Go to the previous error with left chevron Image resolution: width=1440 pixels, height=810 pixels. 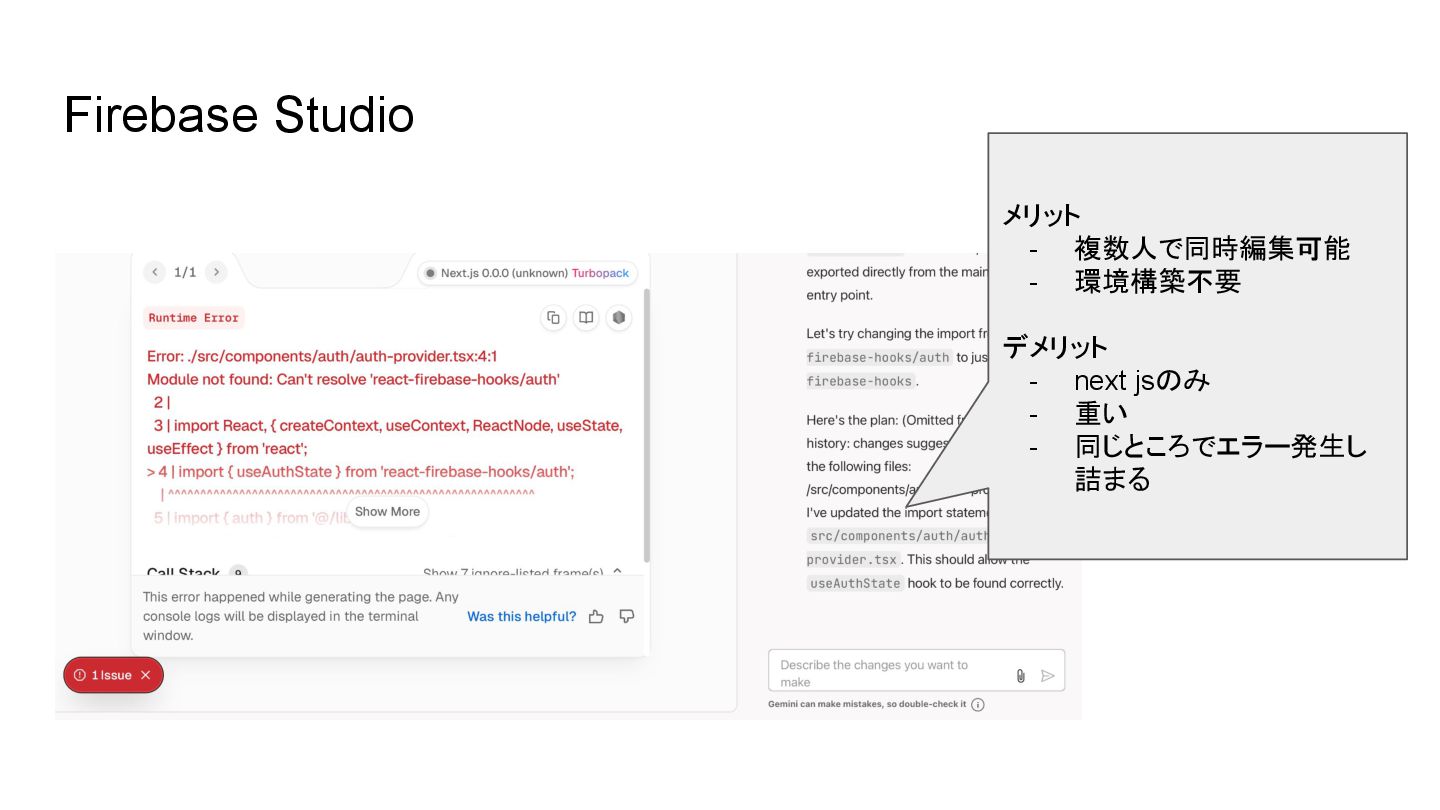tap(154, 272)
